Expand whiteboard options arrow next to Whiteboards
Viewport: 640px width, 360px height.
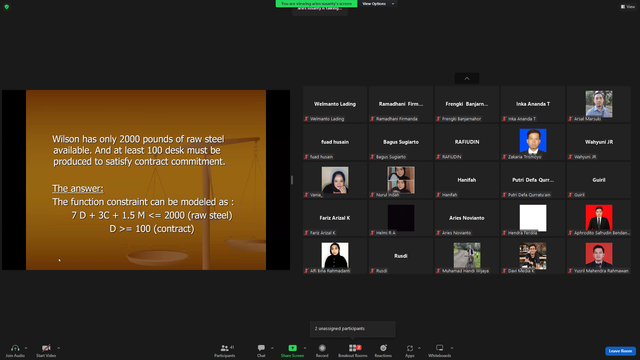coord(452,348)
